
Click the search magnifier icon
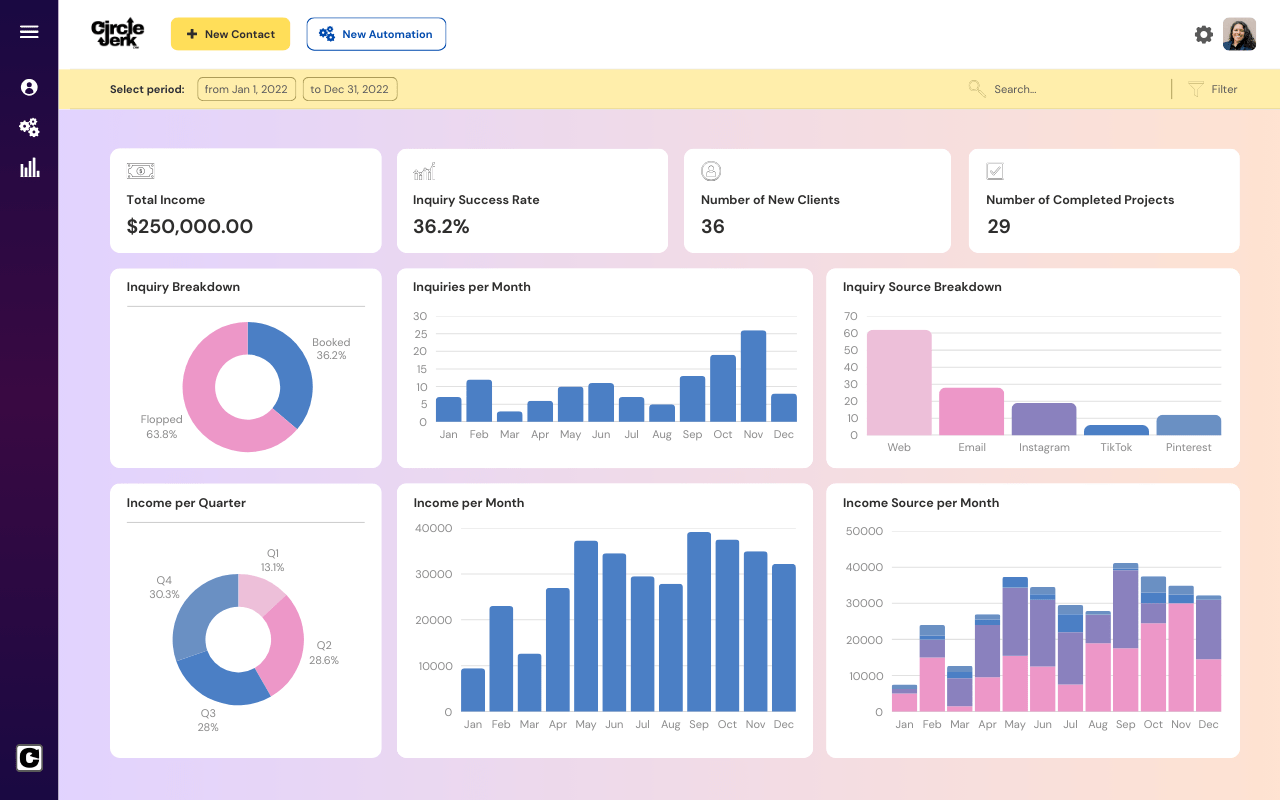click(977, 89)
